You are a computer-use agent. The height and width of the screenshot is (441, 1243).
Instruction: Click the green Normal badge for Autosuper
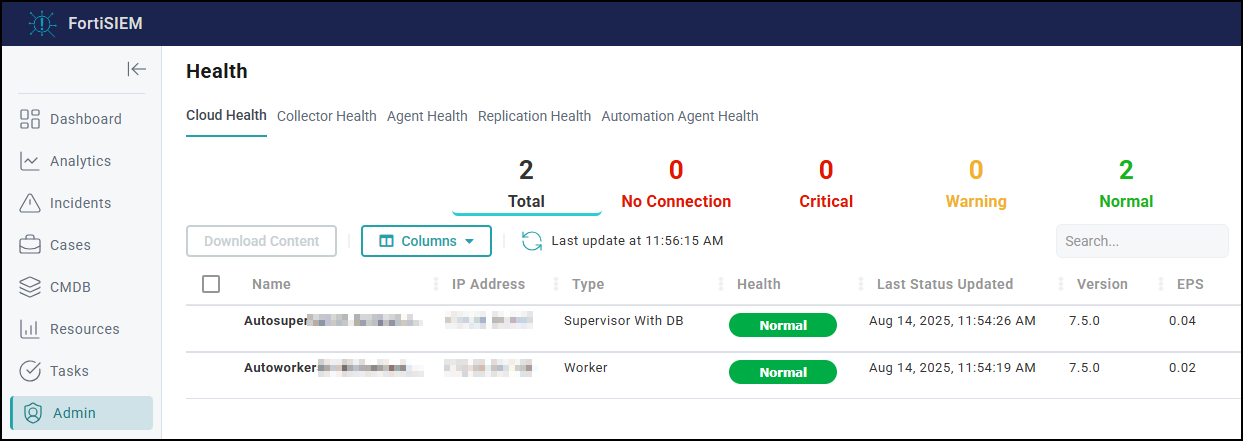tap(783, 325)
